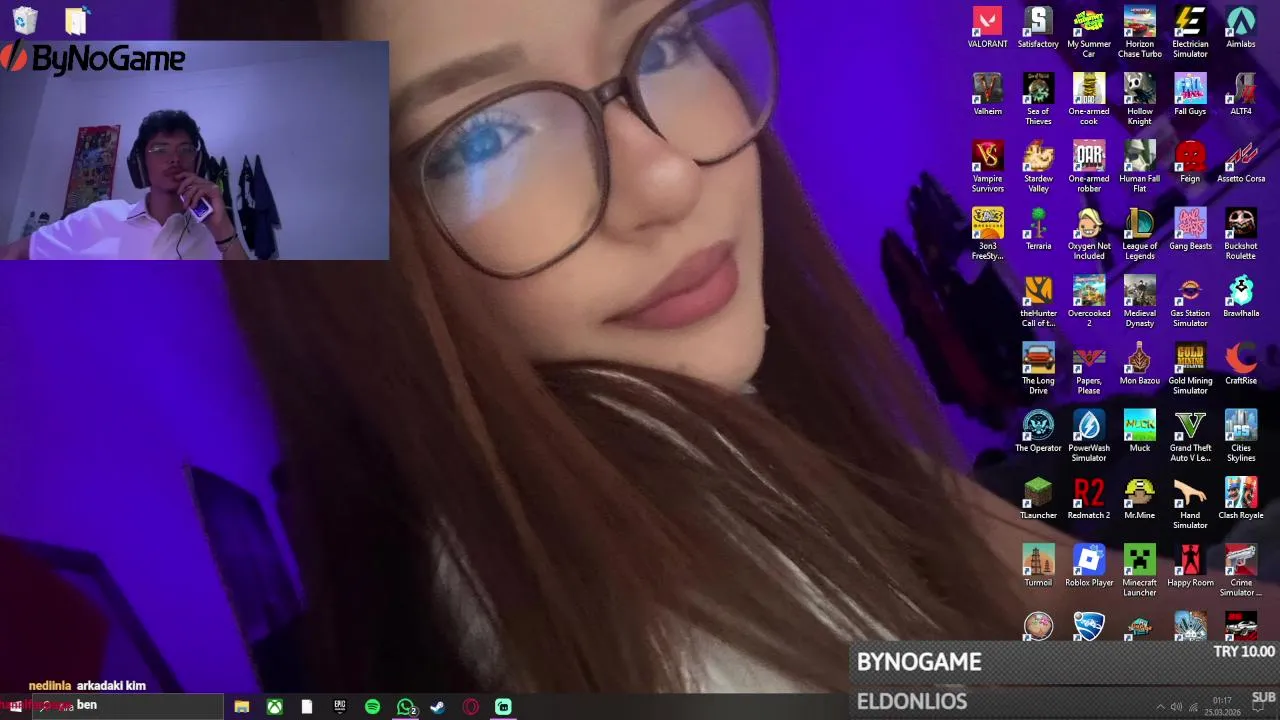The image size is (1280, 720).
Task: Open the Human Fall Flat shortcut
Action: point(1139,166)
